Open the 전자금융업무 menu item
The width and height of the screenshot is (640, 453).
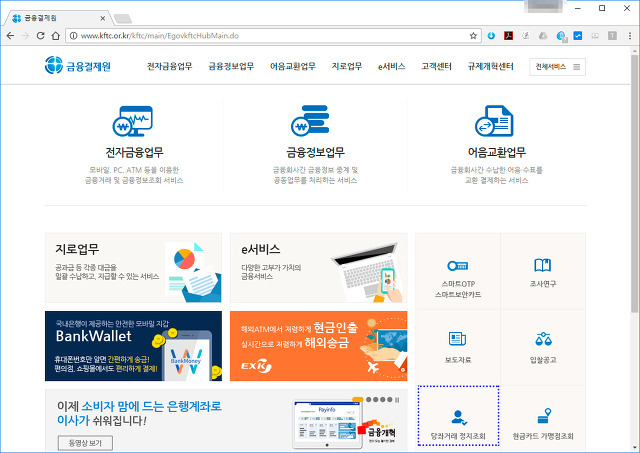(x=169, y=66)
